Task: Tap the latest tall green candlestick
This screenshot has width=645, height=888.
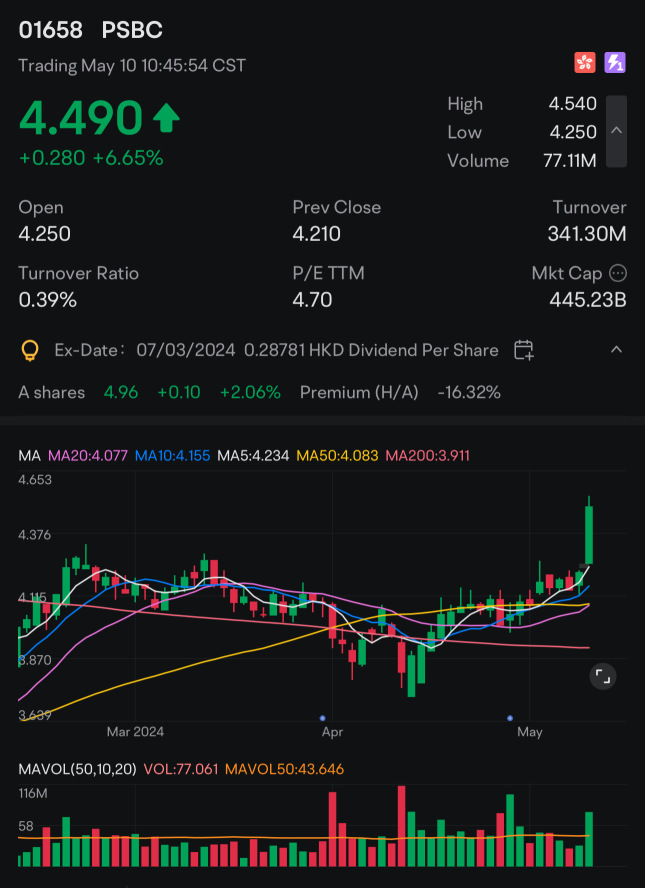Action: pos(589,530)
